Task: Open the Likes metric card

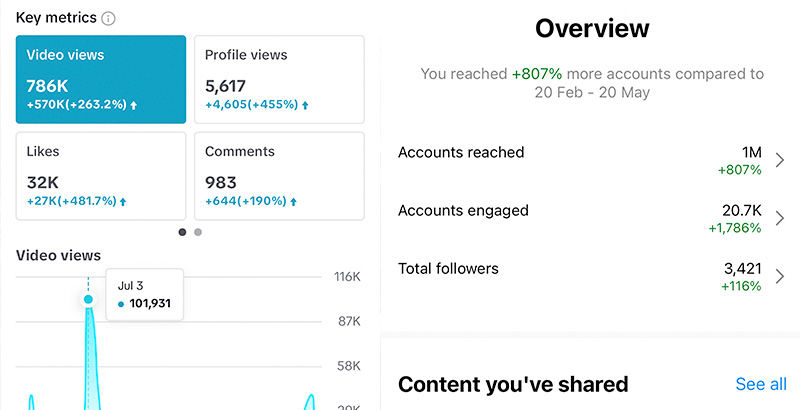Action: pos(101,176)
